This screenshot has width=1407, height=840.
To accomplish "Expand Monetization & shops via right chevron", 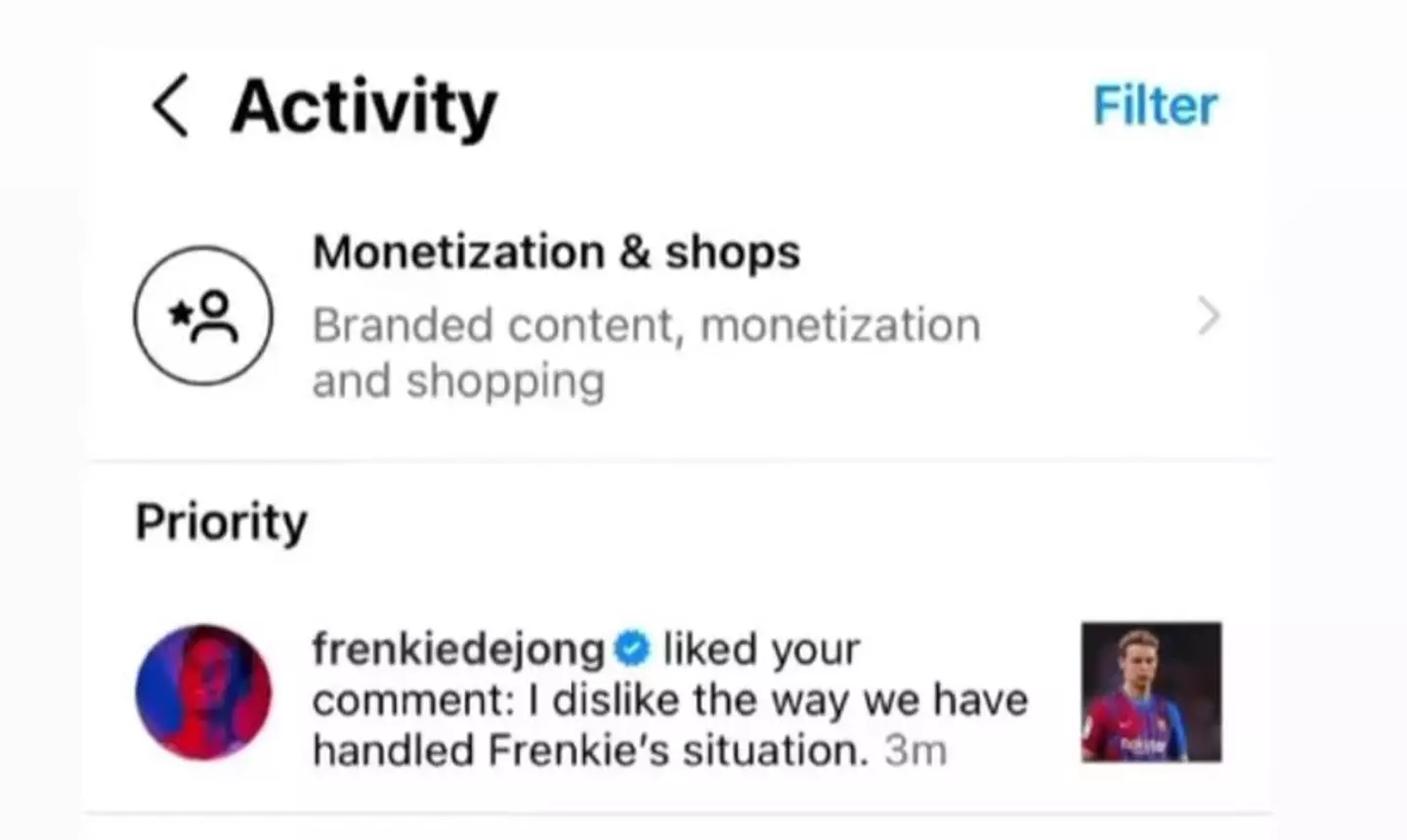I will (1209, 316).
